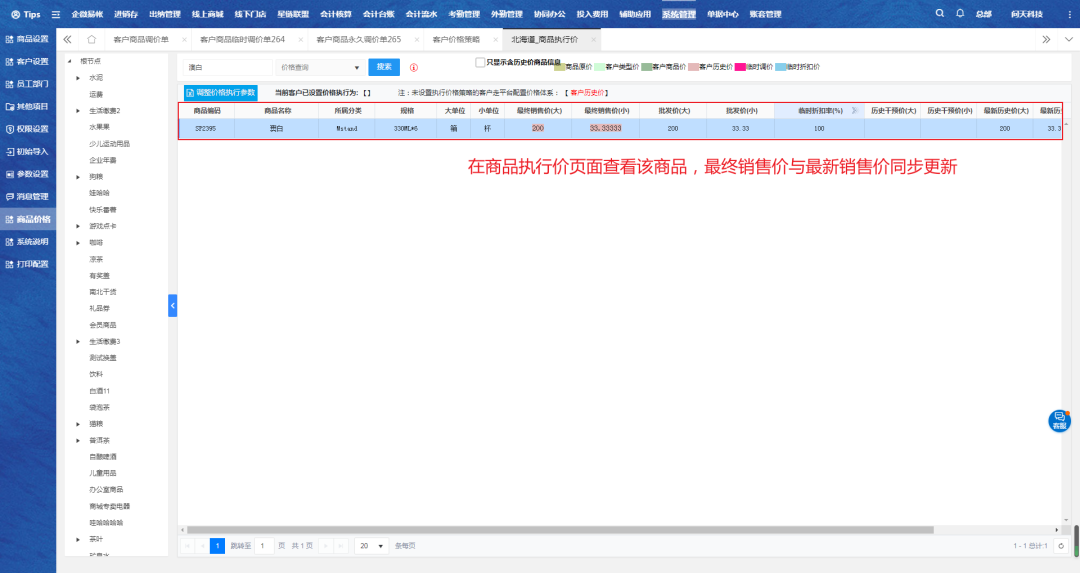1080x573 pixels.
Task: Collapse the category tree with blue arrow handle
Action: tap(172, 305)
